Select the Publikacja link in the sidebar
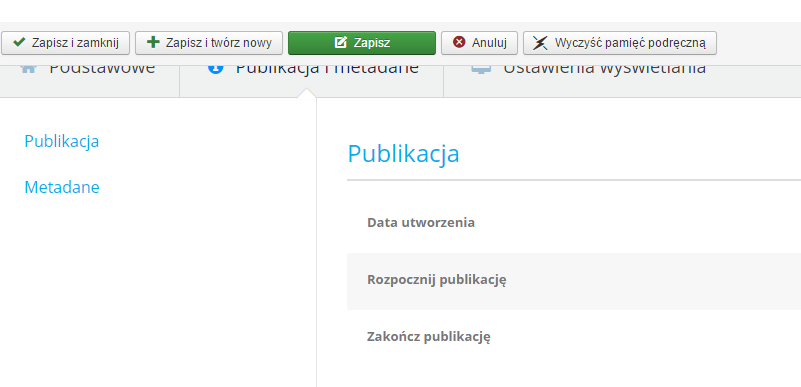 (62, 141)
